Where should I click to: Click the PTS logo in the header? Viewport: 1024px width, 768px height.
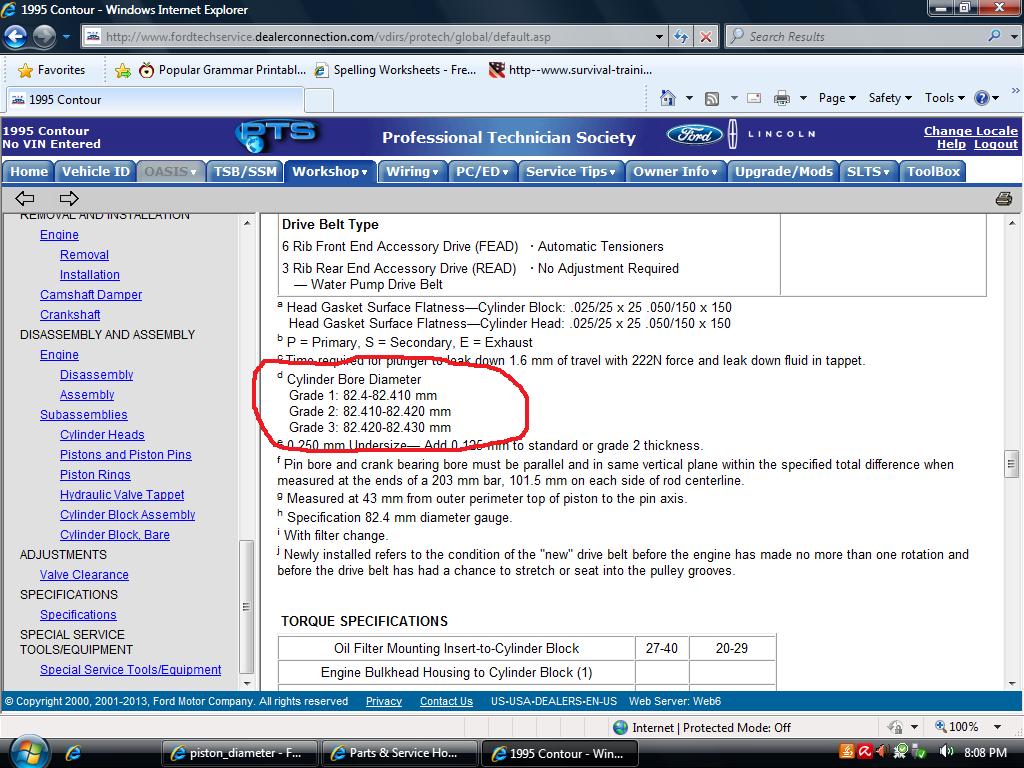(x=277, y=136)
